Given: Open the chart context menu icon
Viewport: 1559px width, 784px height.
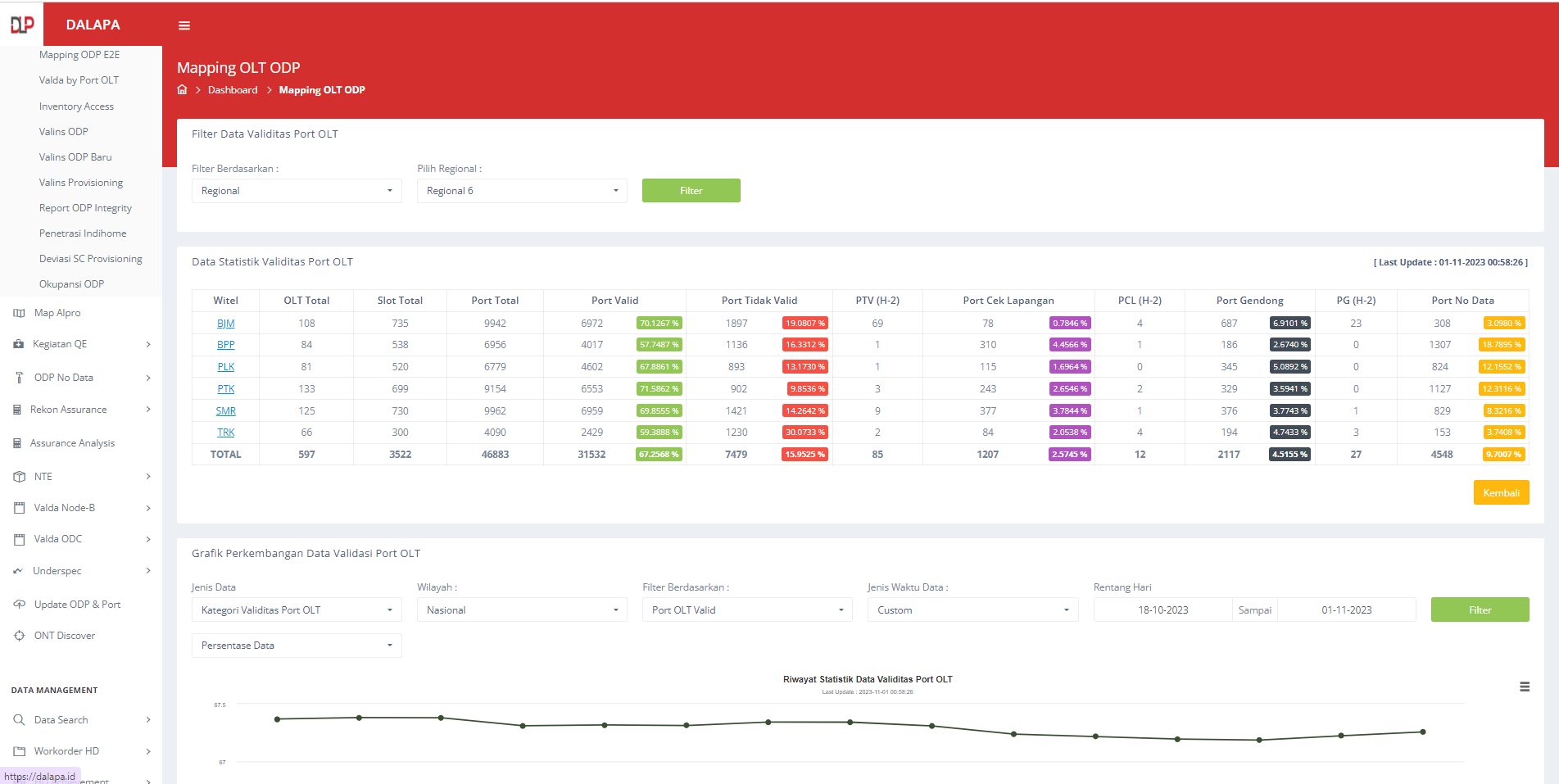Looking at the screenshot, I should point(1524,687).
